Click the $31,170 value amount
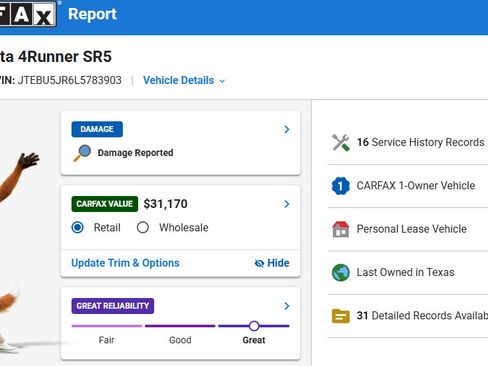 tap(165, 204)
